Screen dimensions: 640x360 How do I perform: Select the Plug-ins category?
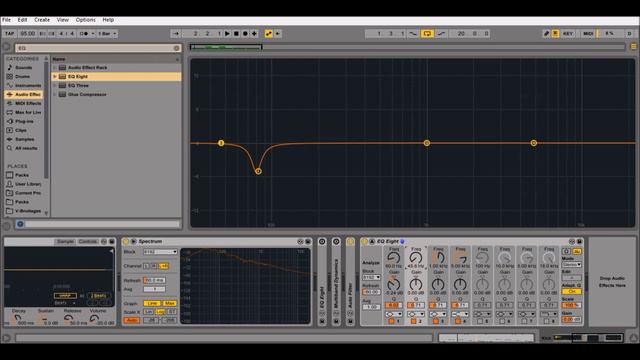pyautogui.click(x=24, y=121)
